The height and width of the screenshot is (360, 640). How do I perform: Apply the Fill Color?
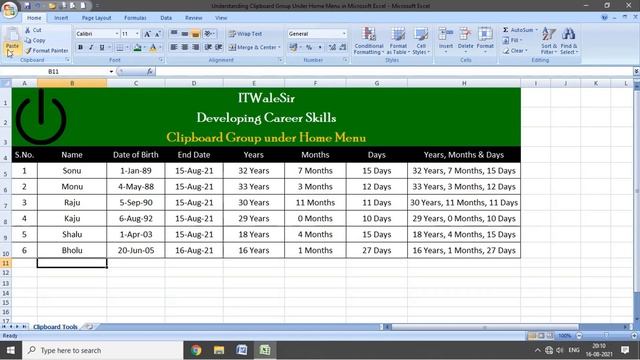(138, 48)
